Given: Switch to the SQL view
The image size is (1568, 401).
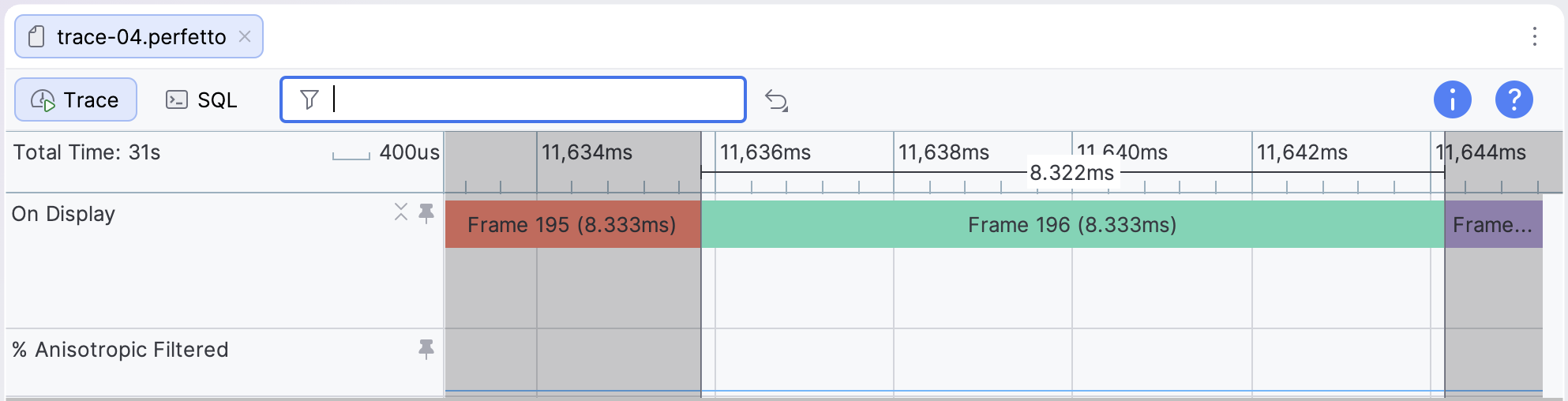Looking at the screenshot, I should click(x=201, y=99).
